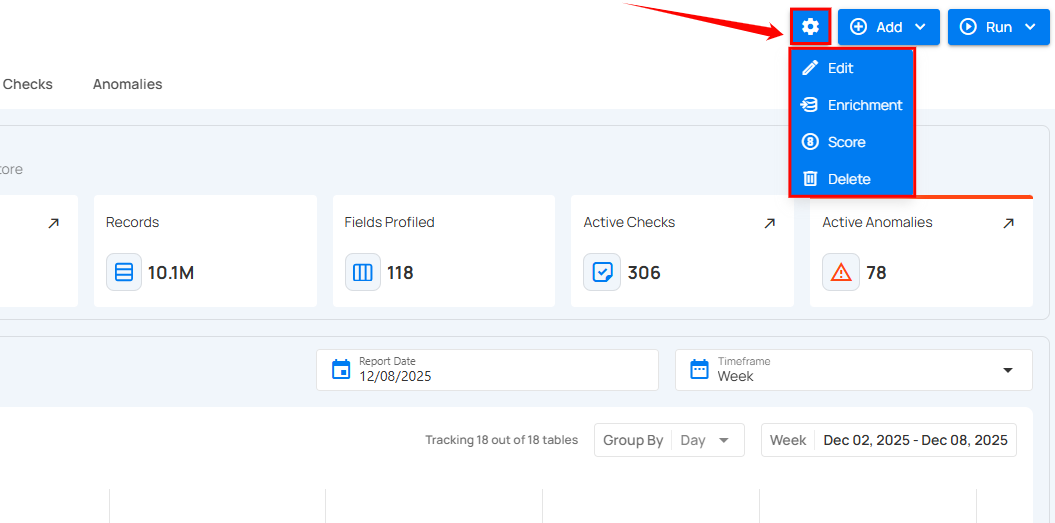Viewport: 1055px width, 523px height.
Task: Open Active Checks arrow link
Action: tap(769, 223)
